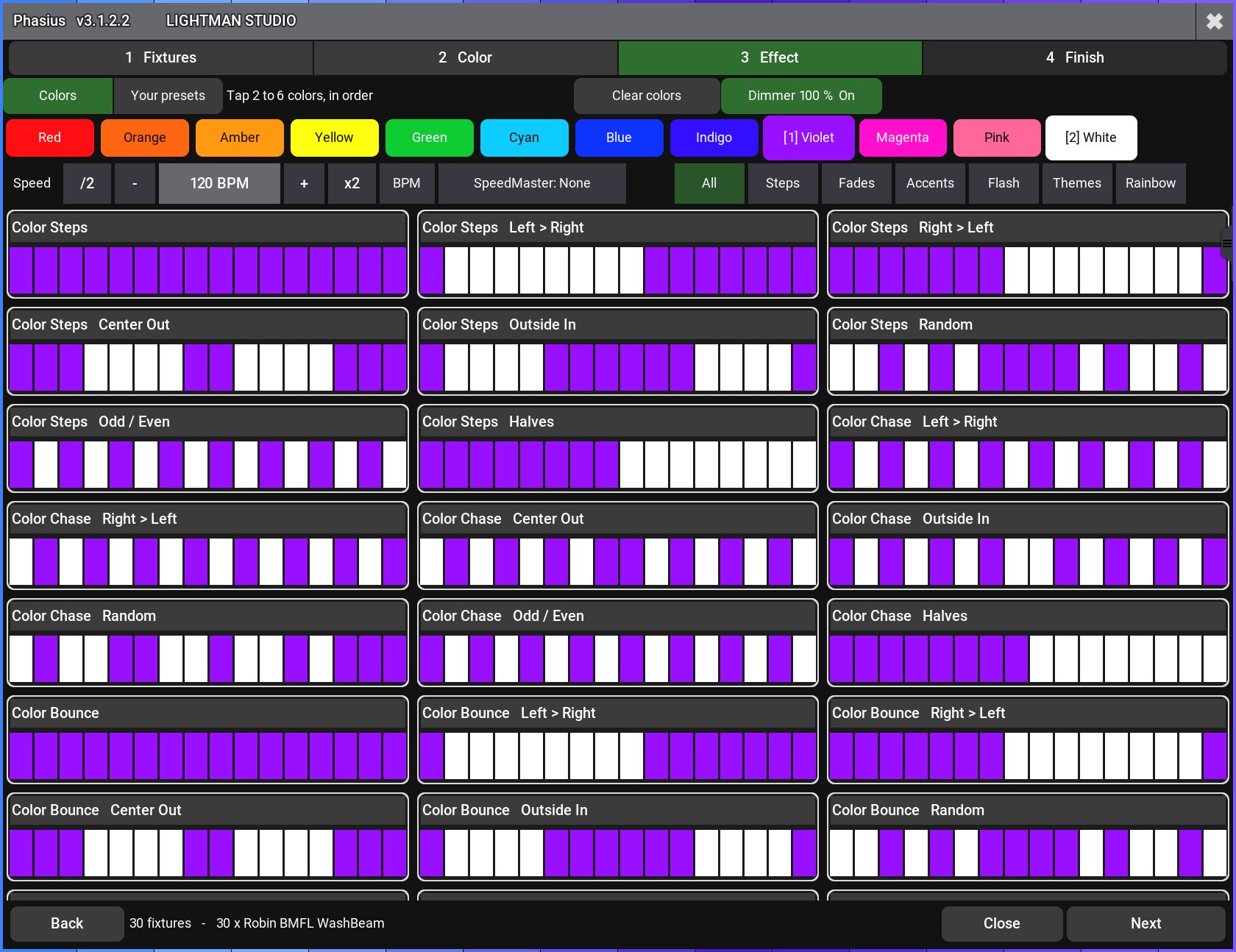Viewport: 1236px width, 952px height.
Task: Click the 120 BPM speed field
Action: [219, 183]
